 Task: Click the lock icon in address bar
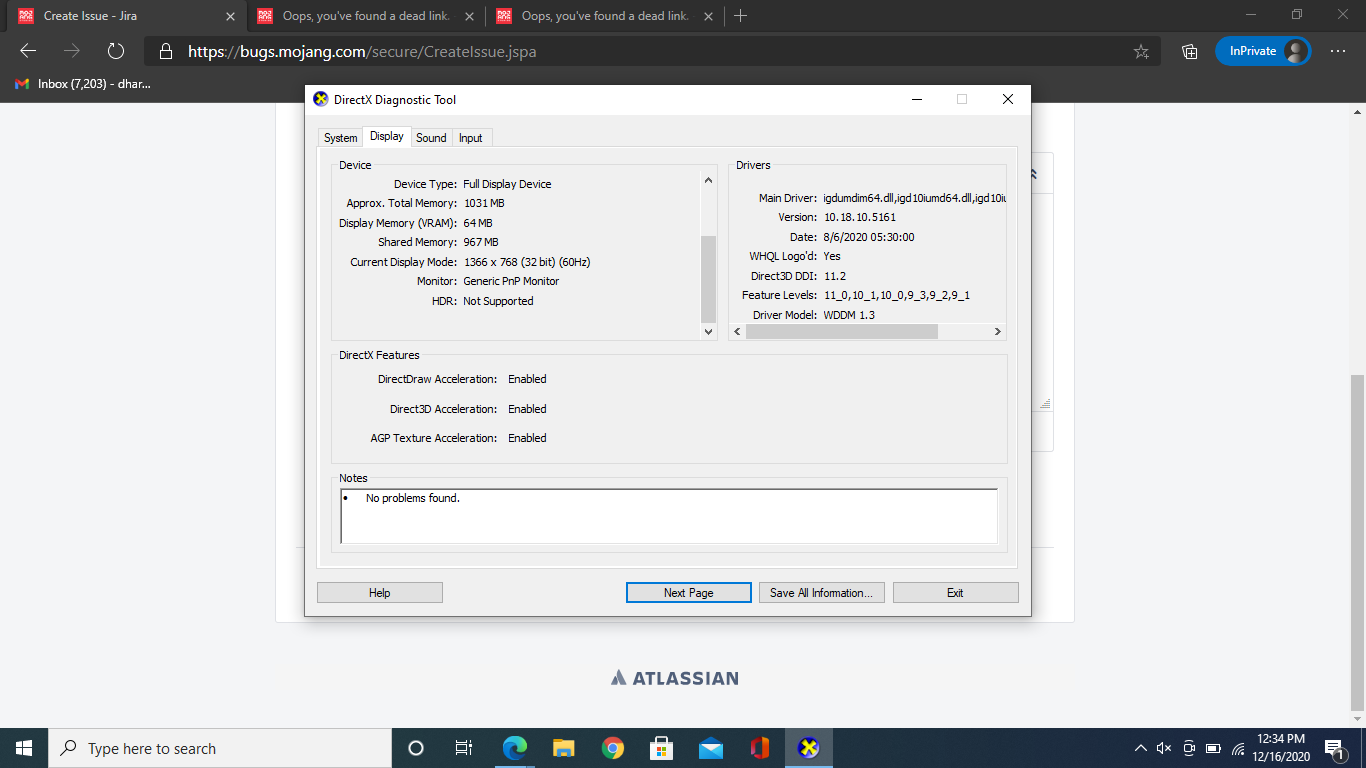click(x=166, y=51)
